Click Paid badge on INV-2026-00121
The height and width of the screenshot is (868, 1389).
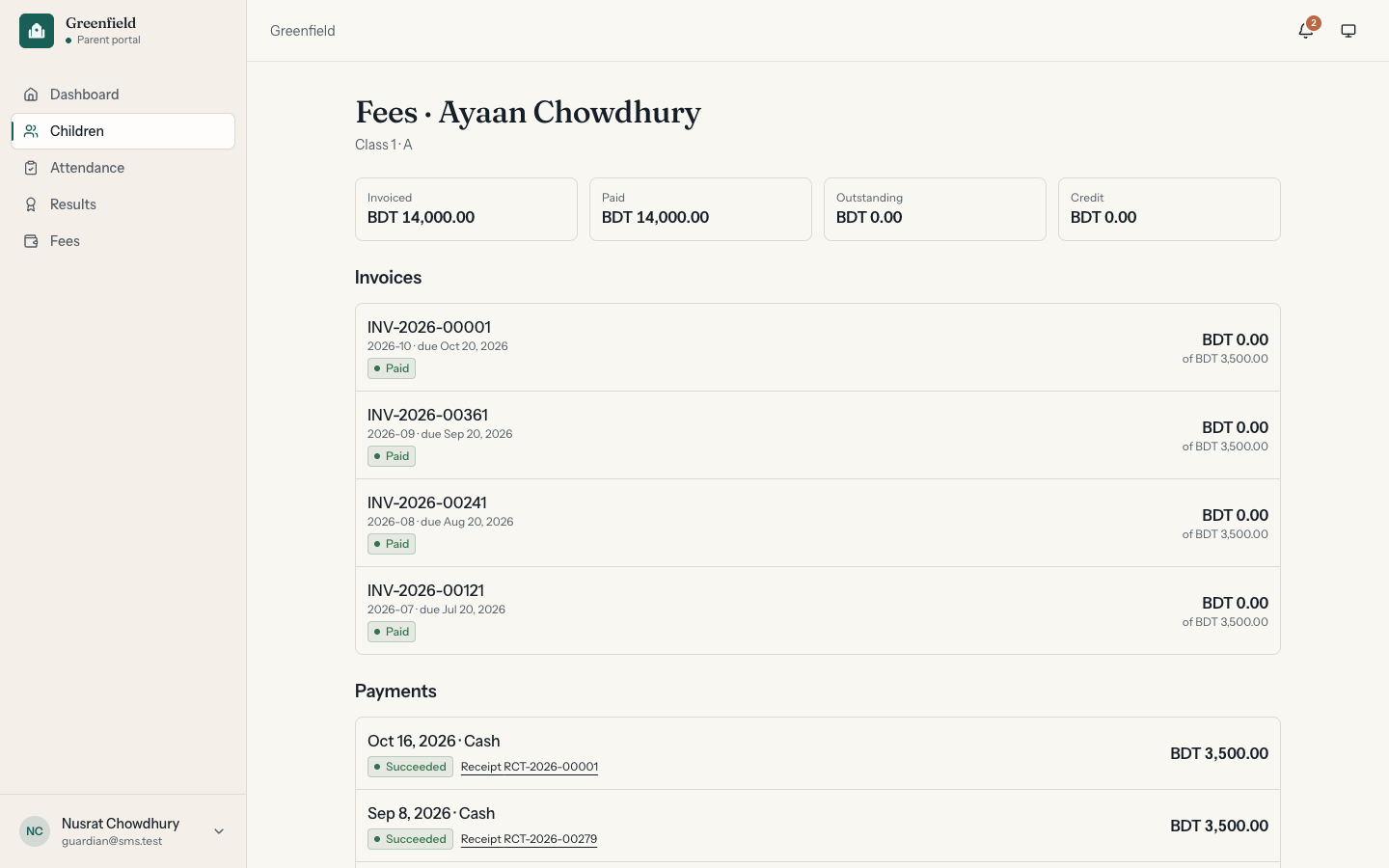point(392,632)
